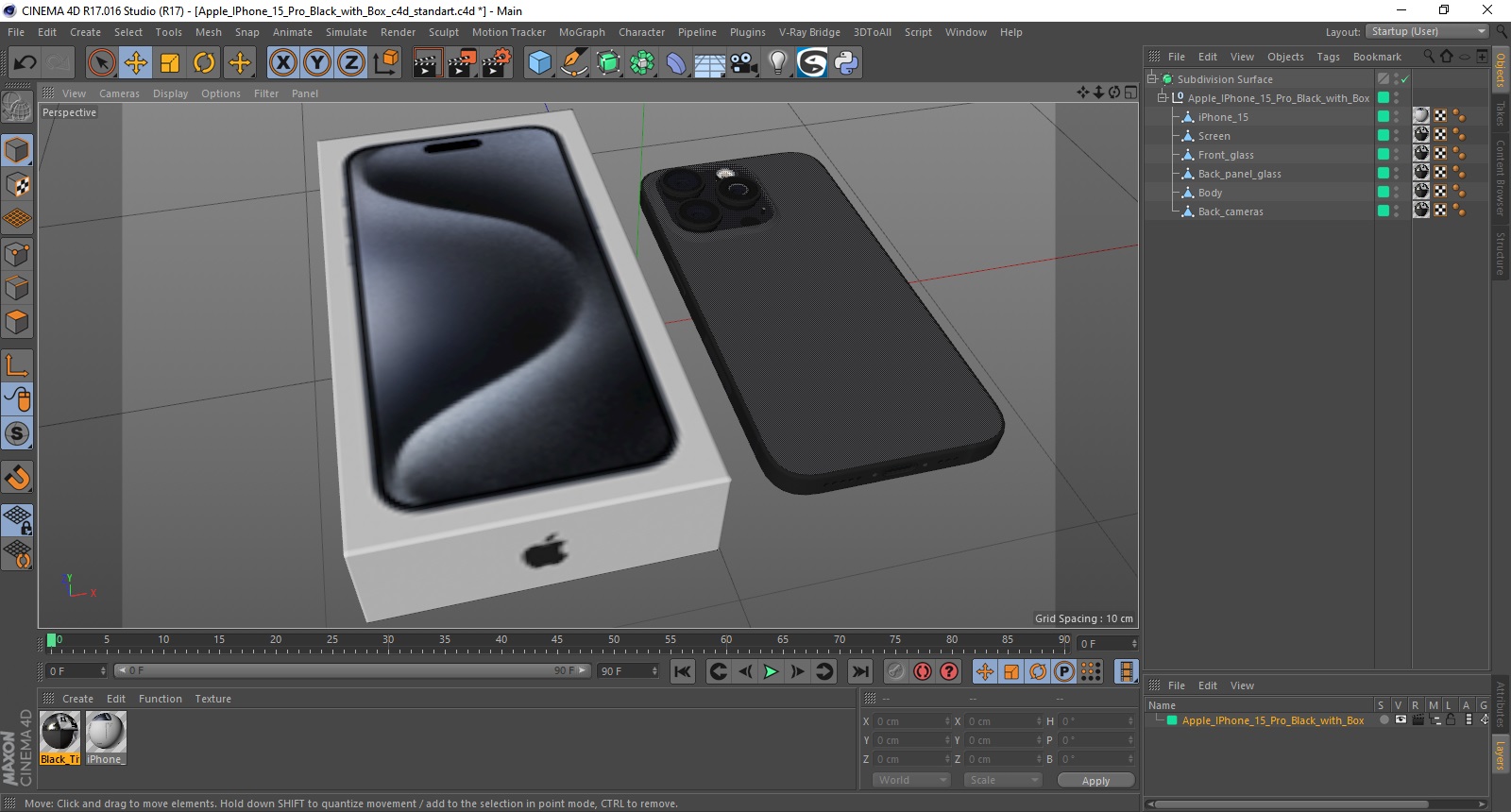
Task: Toggle Body object visibility dots
Action: pos(1397,192)
